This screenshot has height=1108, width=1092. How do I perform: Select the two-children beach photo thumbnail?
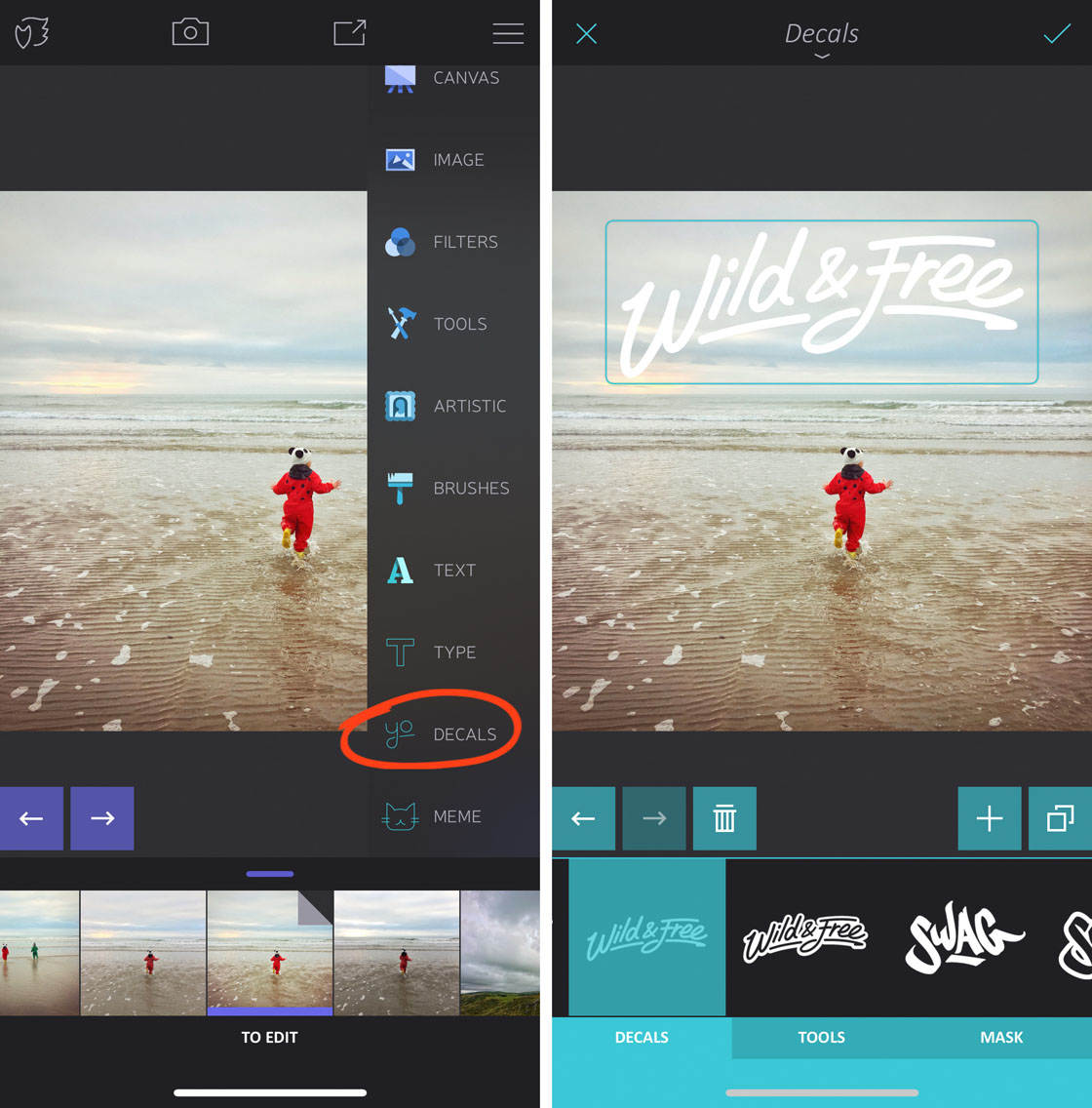pyautogui.click(x=40, y=953)
